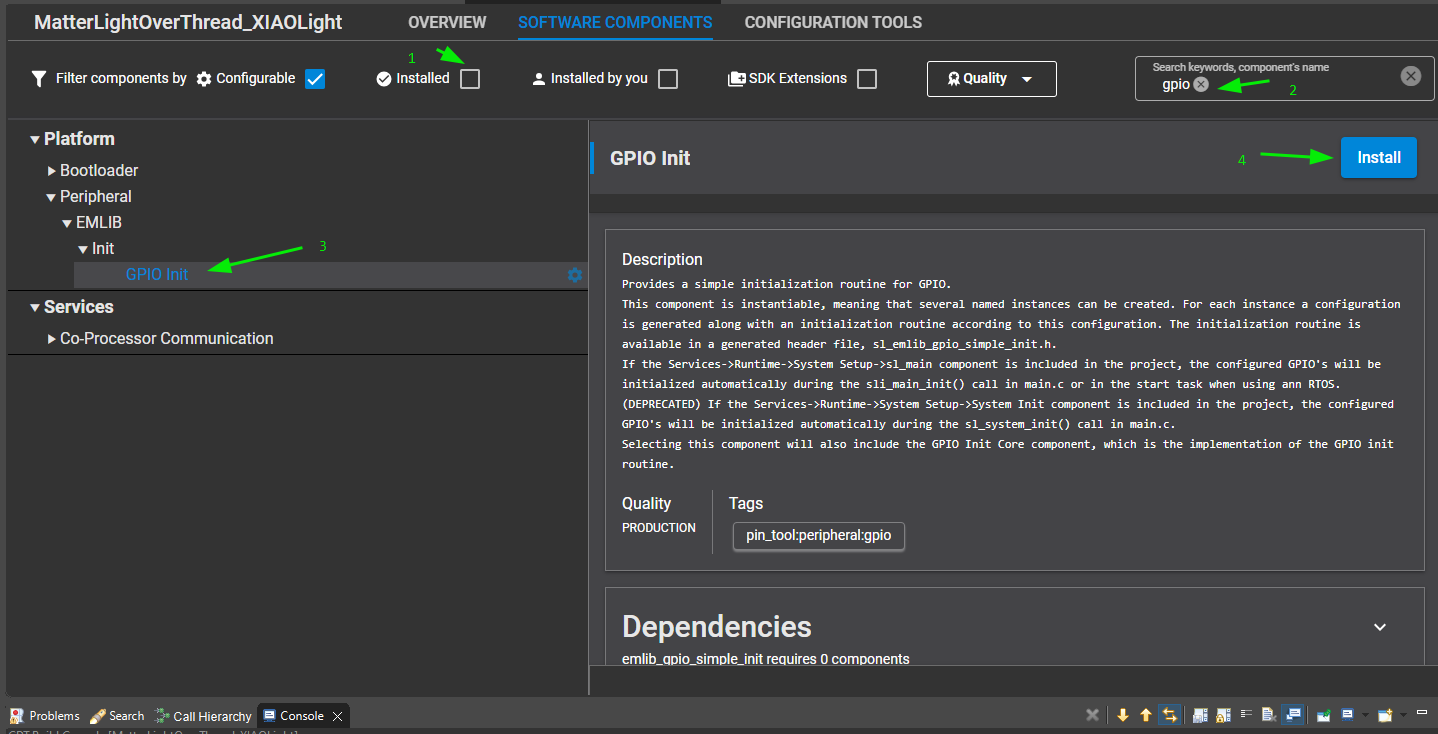The height and width of the screenshot is (734, 1438).
Task: Expand the Dependencies section chevron
Action: (1380, 627)
